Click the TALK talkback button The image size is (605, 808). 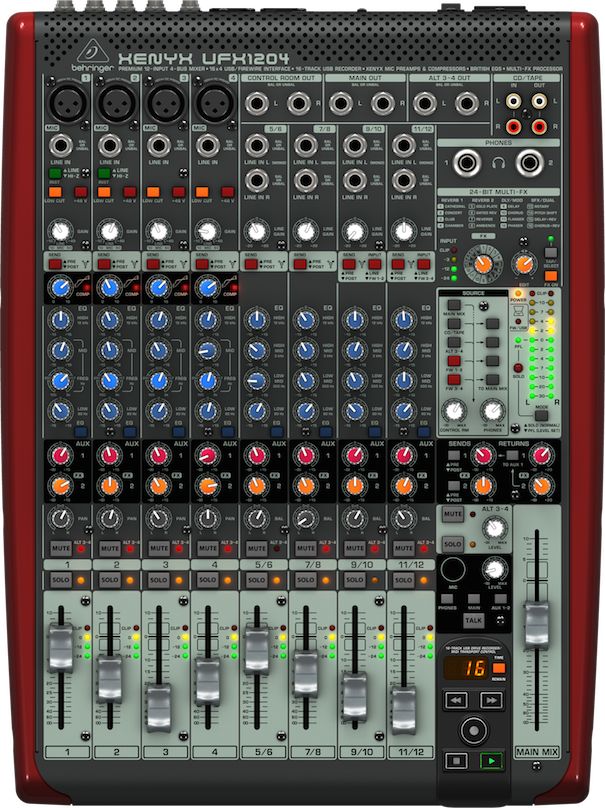point(473,620)
